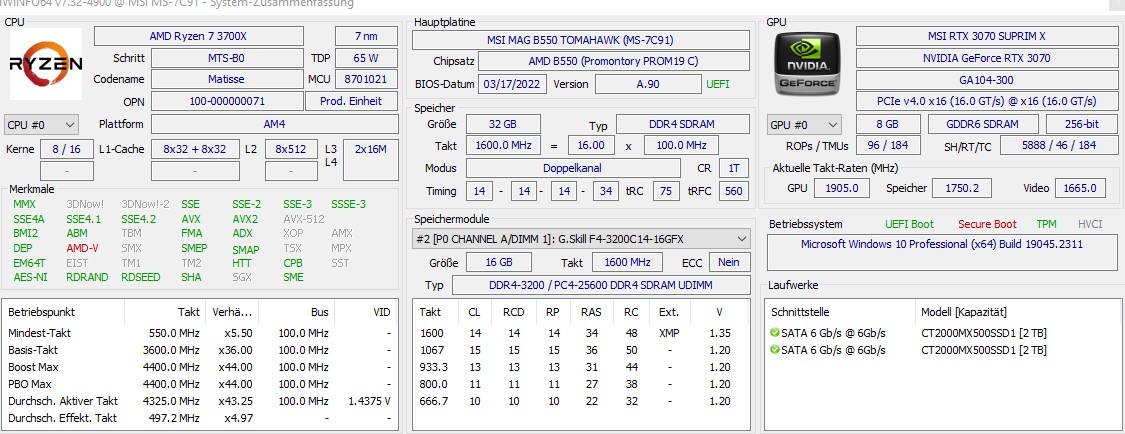Select the MCU value 8701021

(367, 79)
